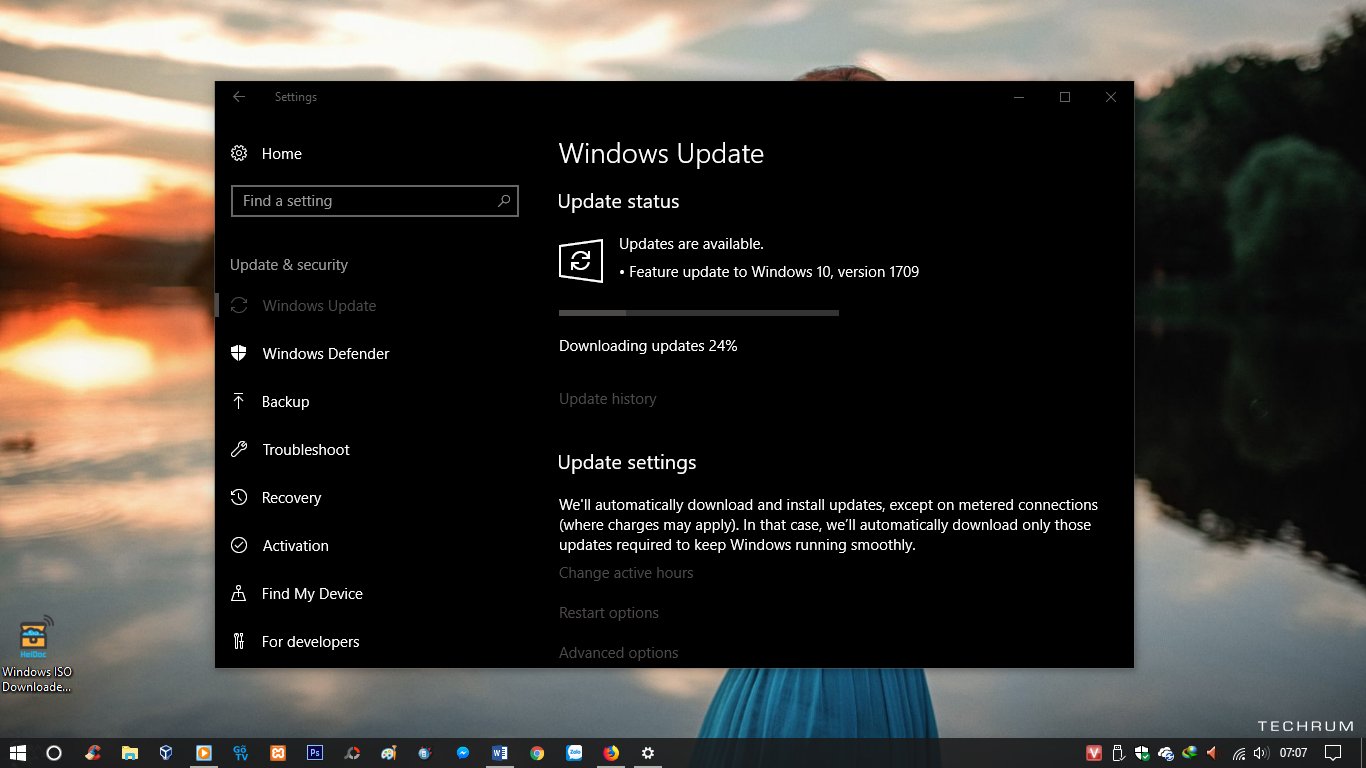Click the update status refresh icon
1366x768 pixels.
click(x=581, y=261)
